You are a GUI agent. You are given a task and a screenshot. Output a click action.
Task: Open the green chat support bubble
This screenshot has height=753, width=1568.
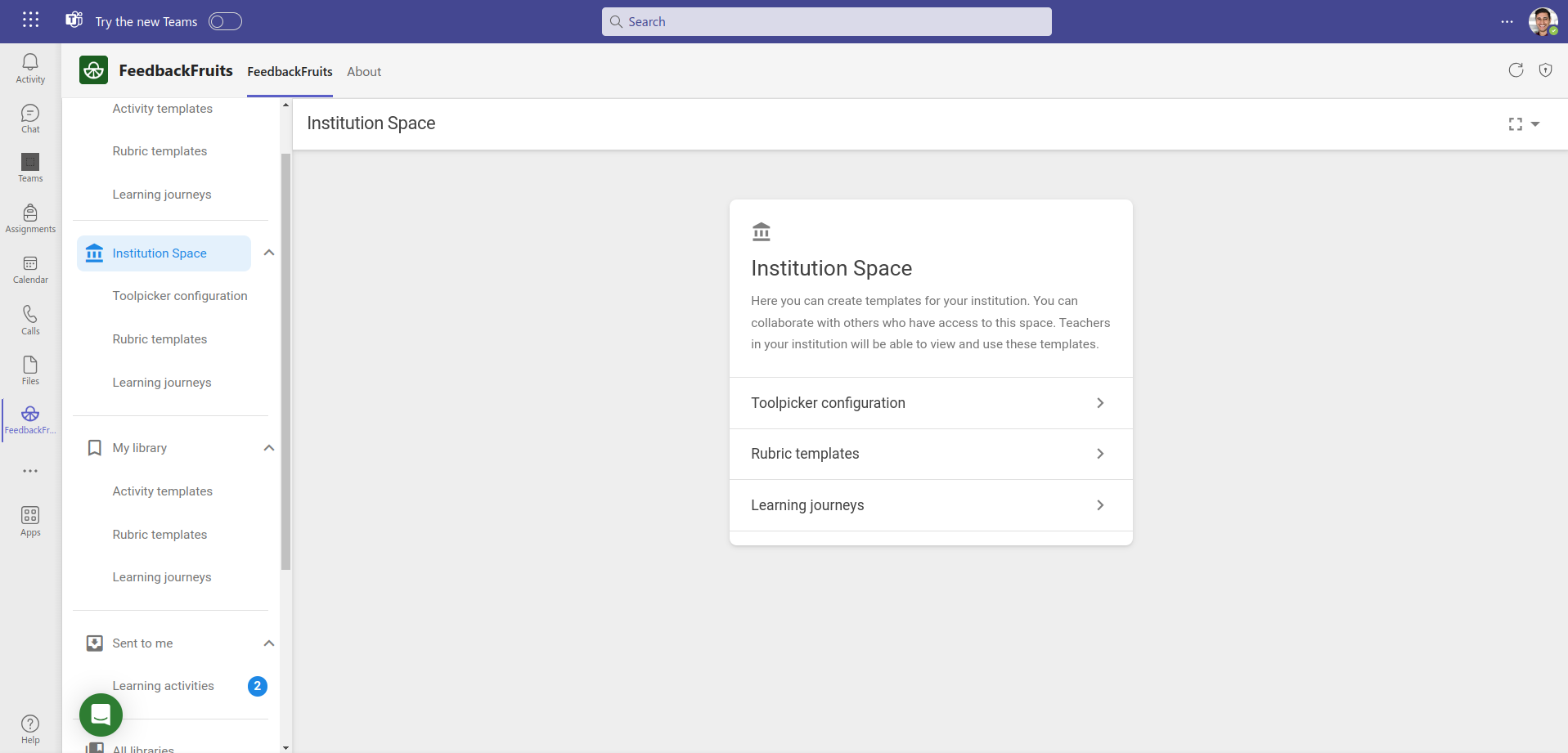tap(101, 715)
